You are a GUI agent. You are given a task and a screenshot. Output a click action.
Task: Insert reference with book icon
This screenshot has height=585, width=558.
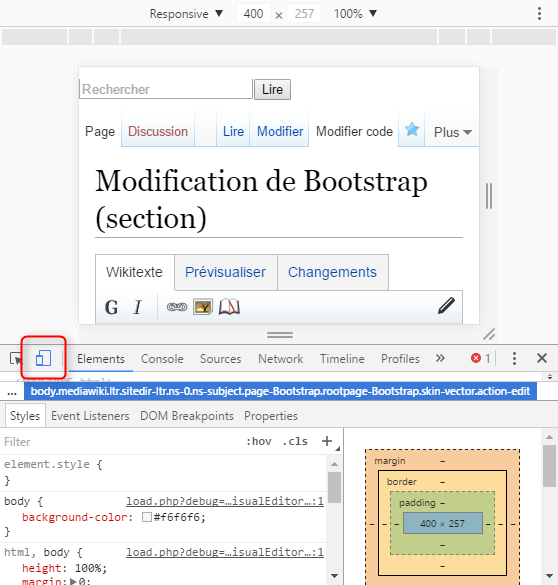[x=229, y=307]
